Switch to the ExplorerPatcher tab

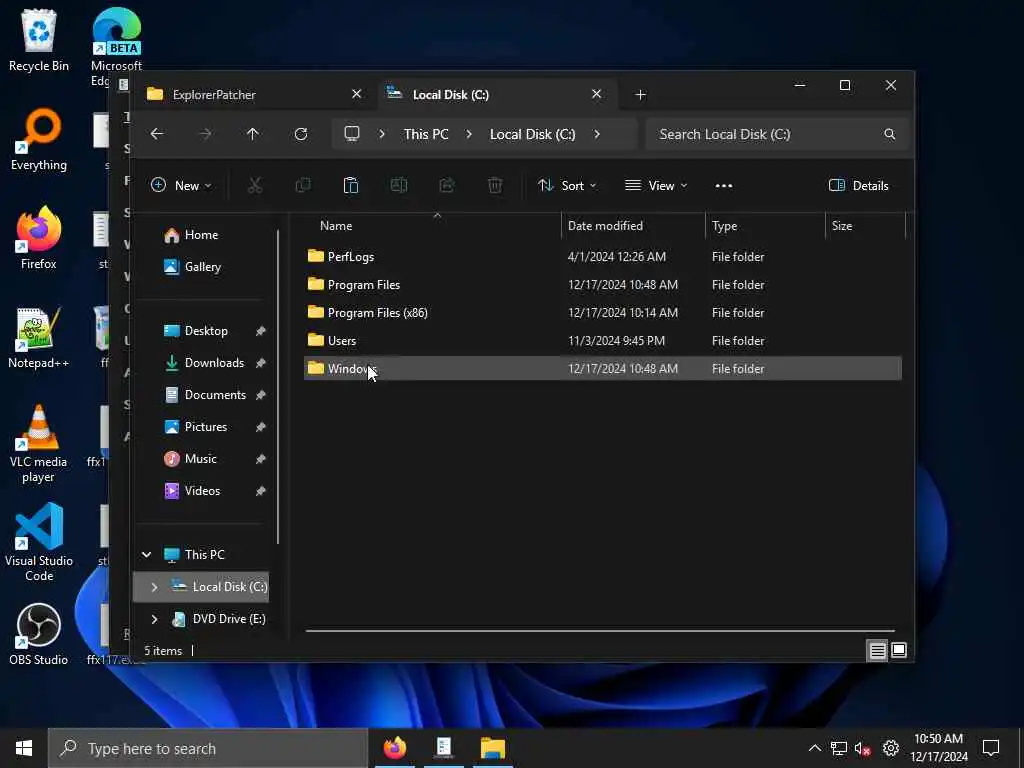point(255,95)
